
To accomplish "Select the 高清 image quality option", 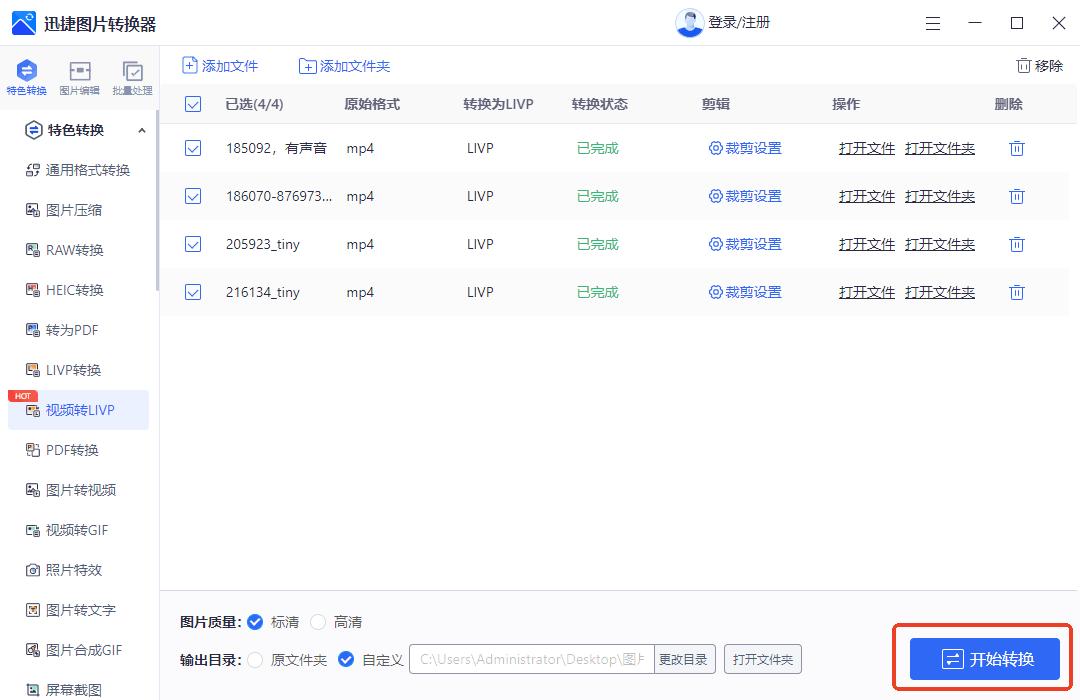I will point(318,622).
